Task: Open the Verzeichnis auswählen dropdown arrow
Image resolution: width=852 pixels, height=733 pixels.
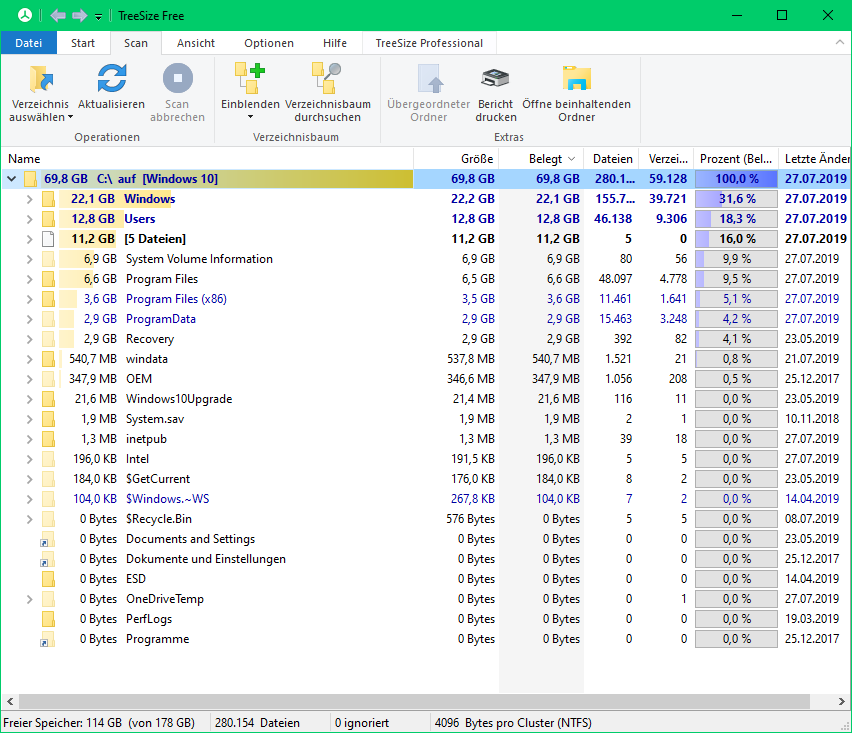Action: (71, 117)
